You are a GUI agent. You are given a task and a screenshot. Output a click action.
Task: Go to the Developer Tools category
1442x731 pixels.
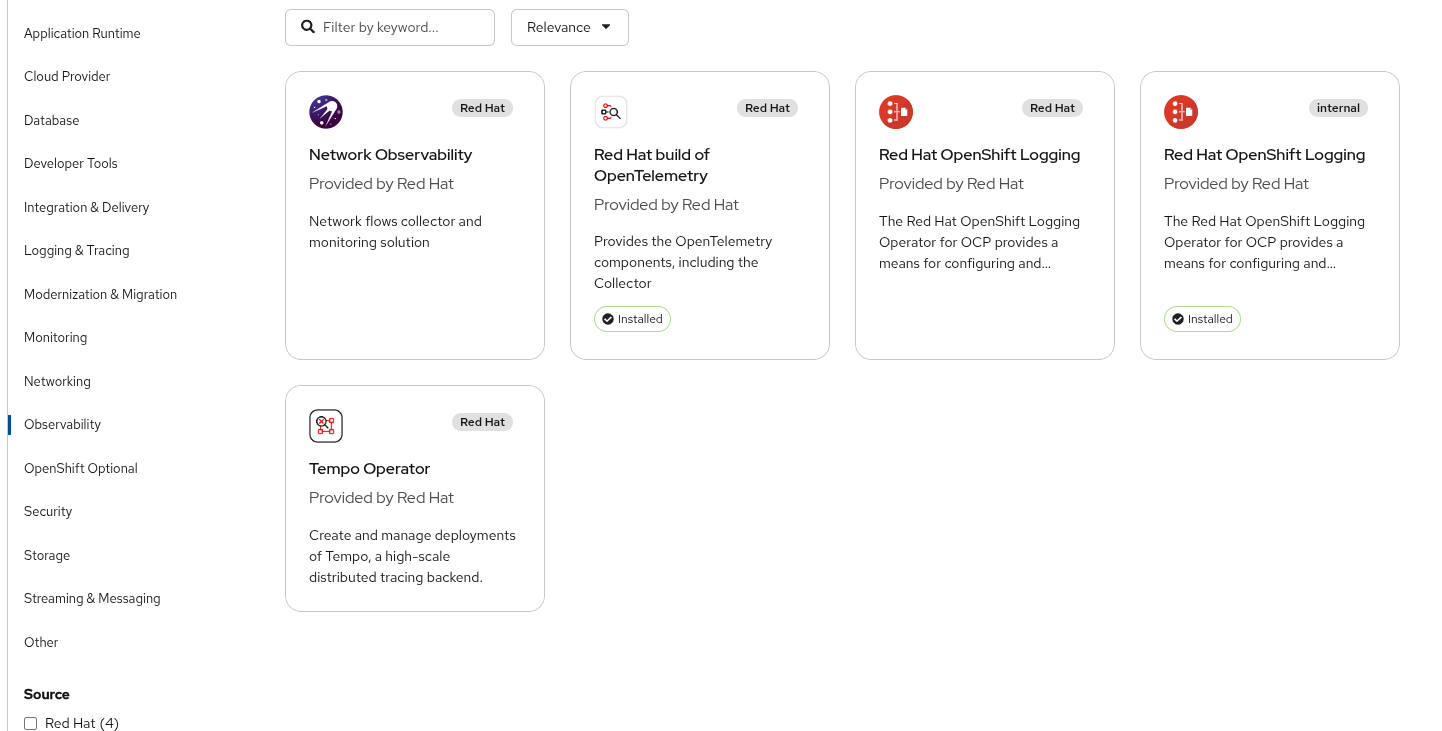click(x=71, y=163)
